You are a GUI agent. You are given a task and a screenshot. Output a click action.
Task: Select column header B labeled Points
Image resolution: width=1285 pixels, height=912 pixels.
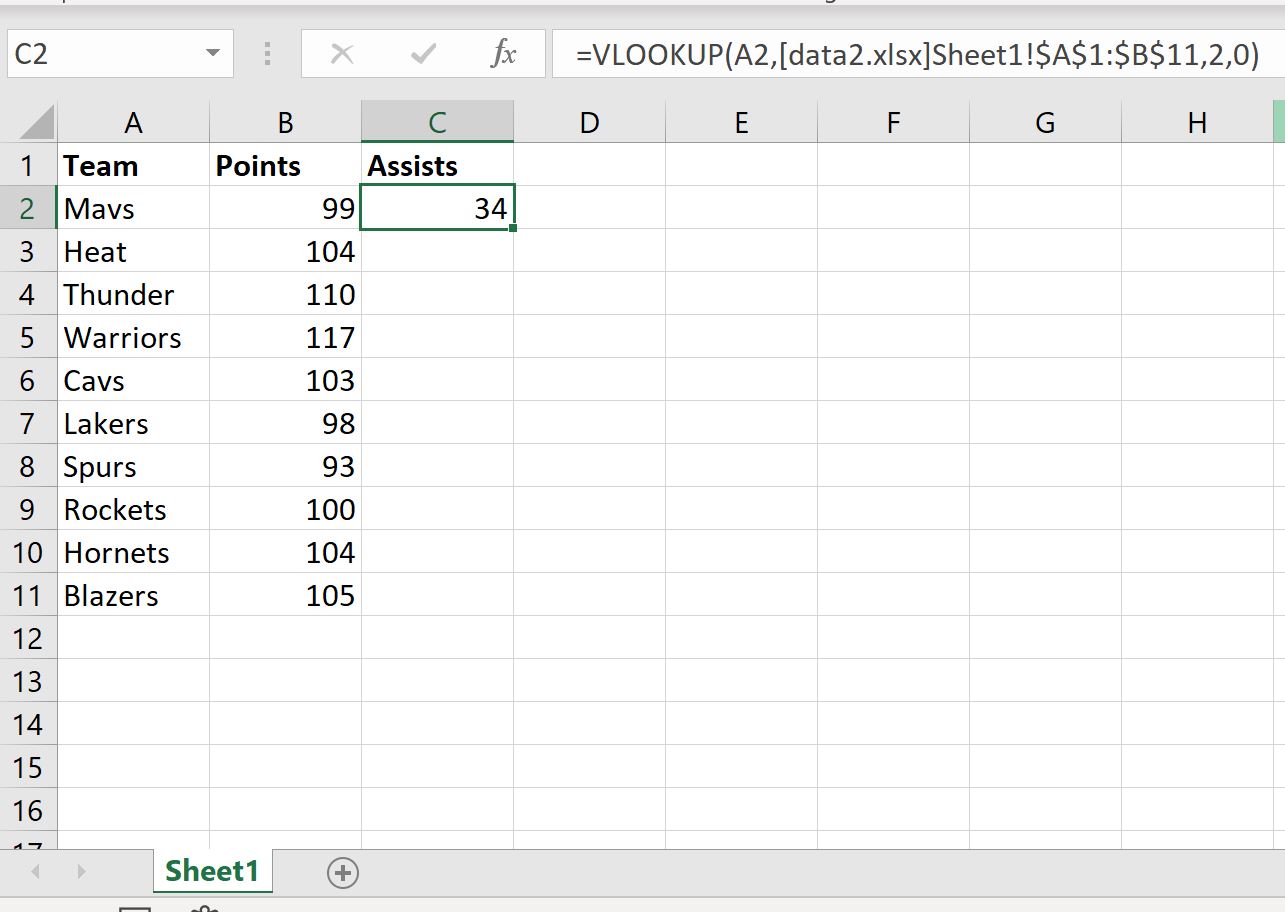tap(285, 121)
